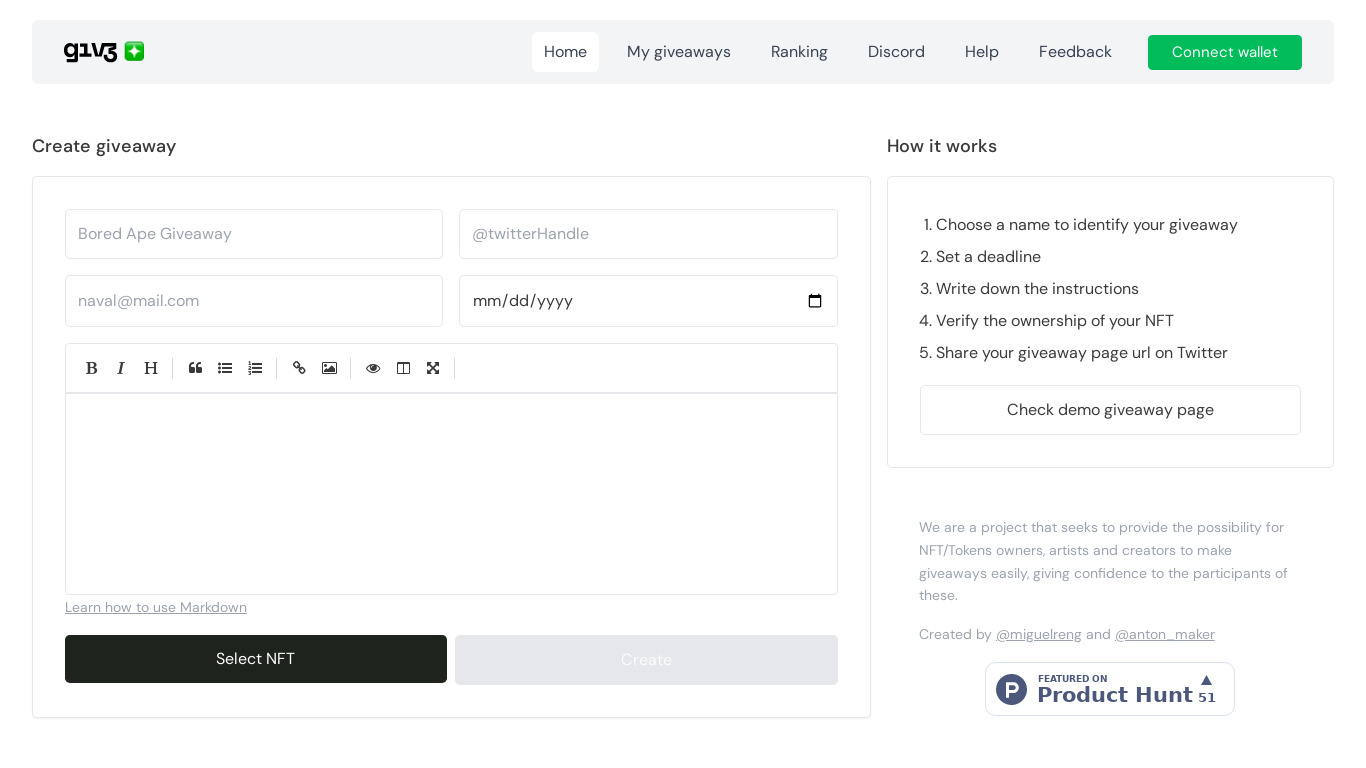The image size is (1366, 768).
Task: Insert a blockquote in the editor
Action: click(x=195, y=368)
